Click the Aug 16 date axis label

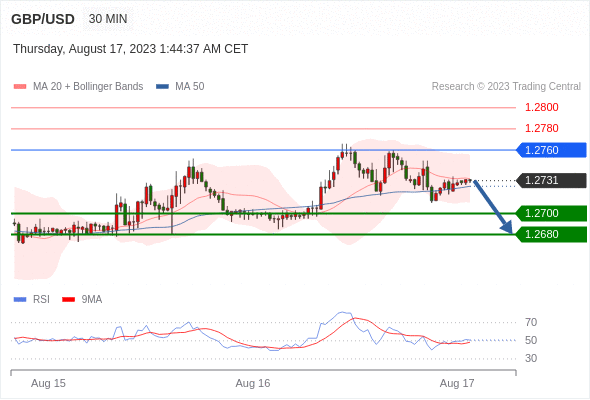tap(253, 383)
